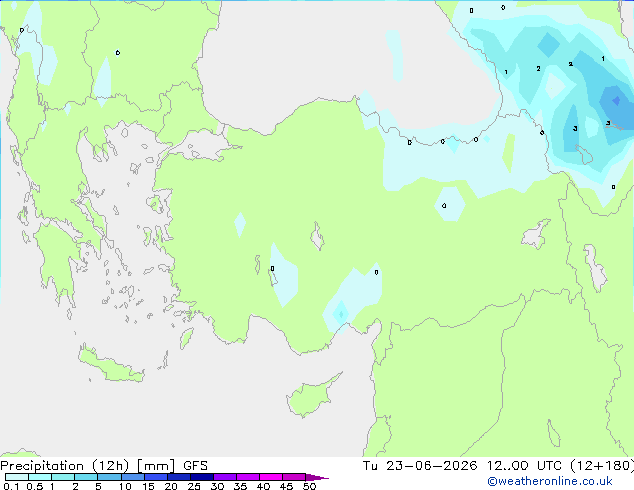Click the weatheronline.co.uk copyright link
This screenshot has height=490, width=634.
pos(550,481)
